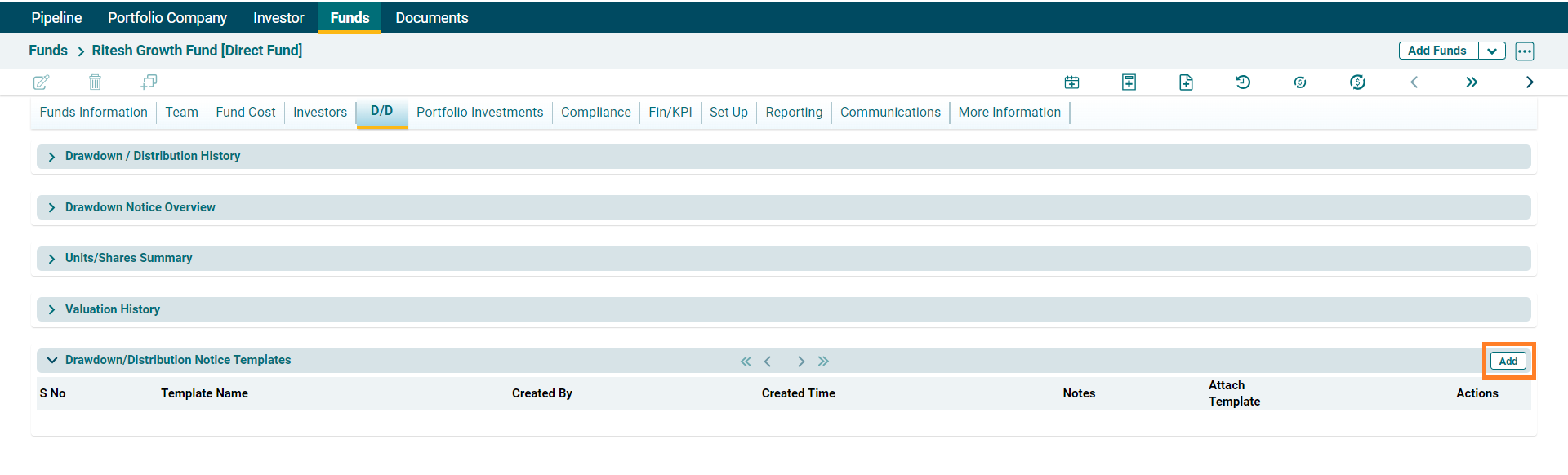Open the Add Funds dropdown arrow
Image resolution: width=1568 pixels, height=475 pixels.
[x=1492, y=51]
